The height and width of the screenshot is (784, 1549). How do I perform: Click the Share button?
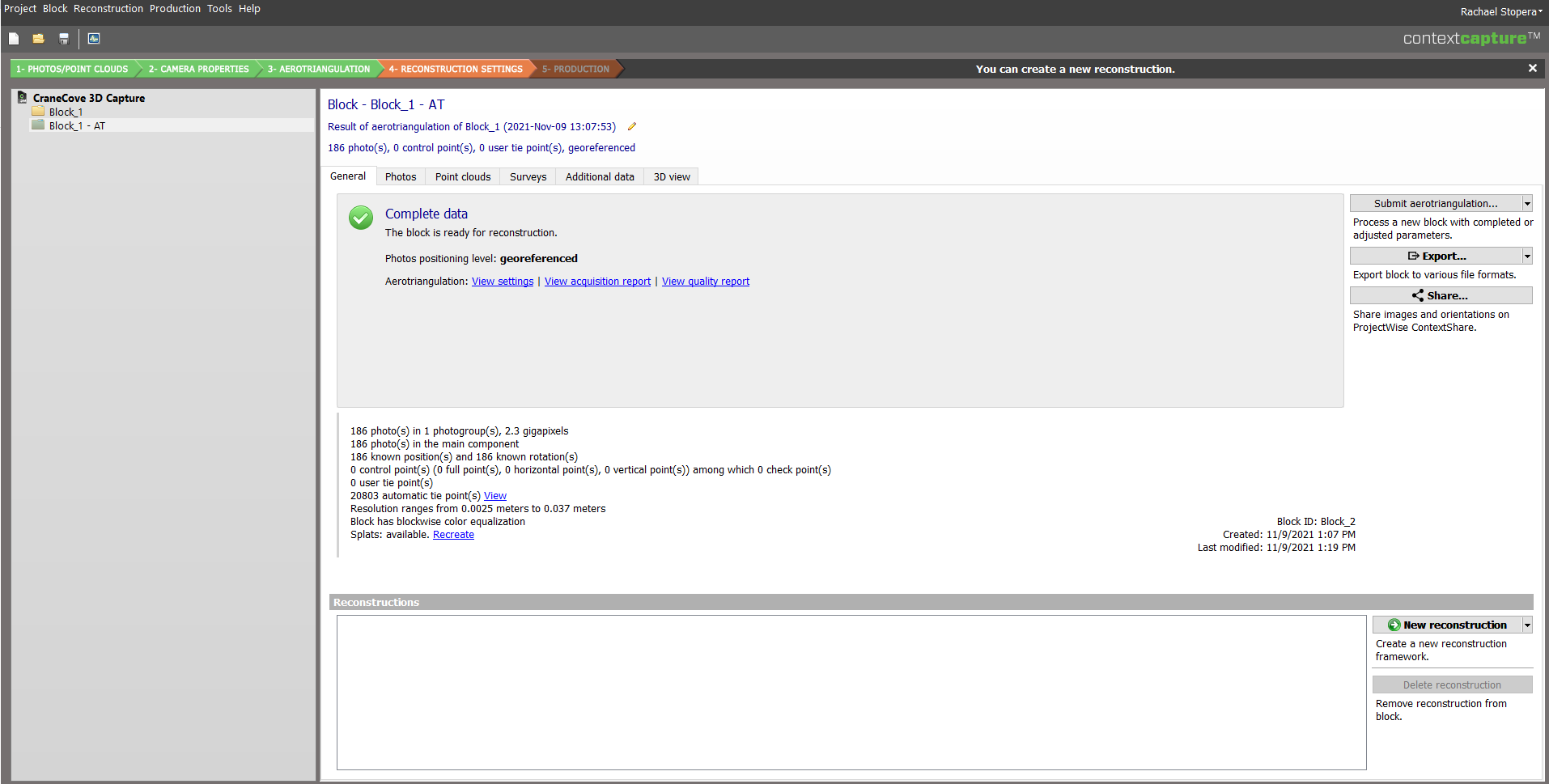[x=1441, y=295]
